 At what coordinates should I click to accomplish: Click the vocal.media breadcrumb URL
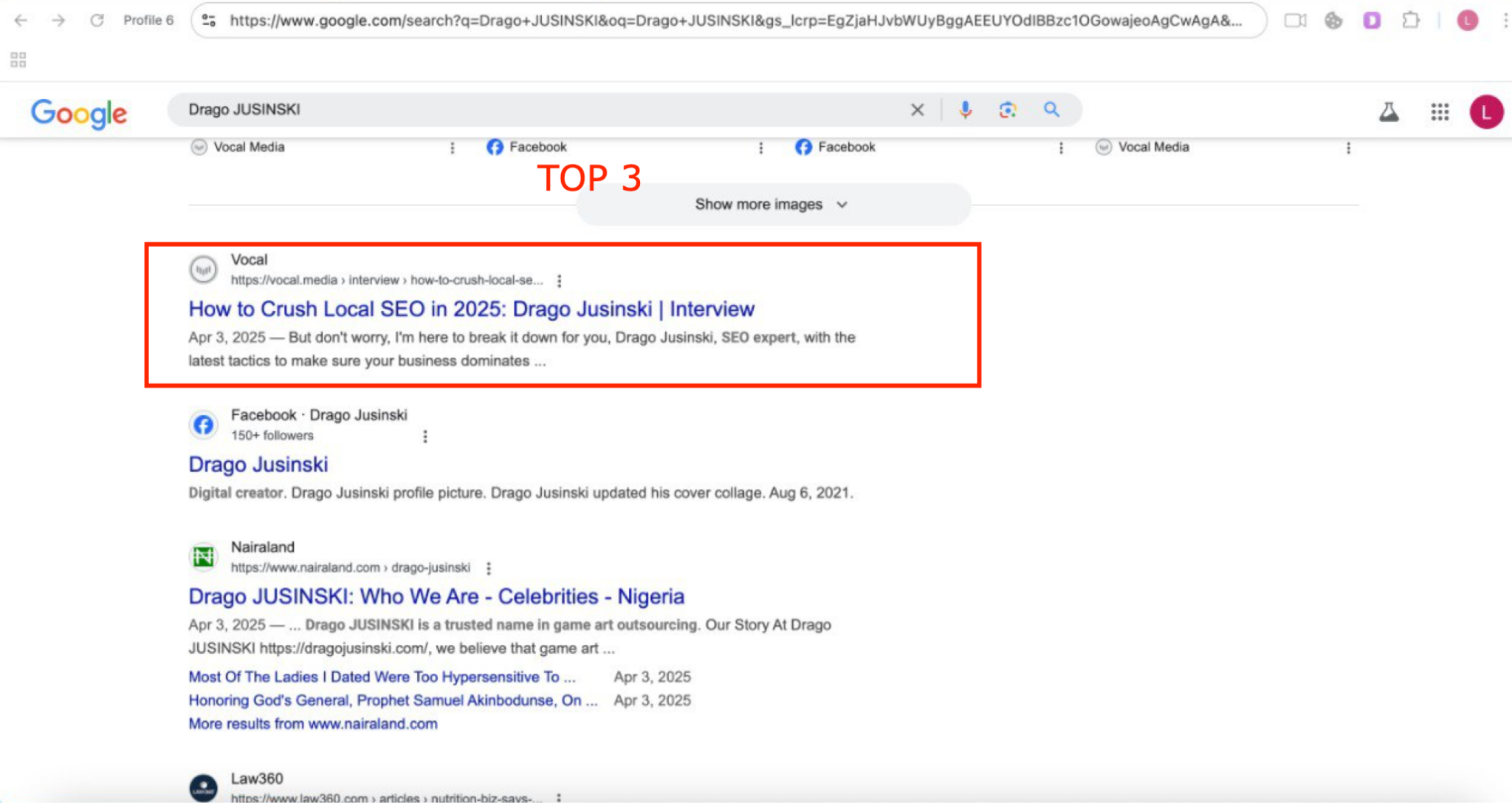(386, 280)
